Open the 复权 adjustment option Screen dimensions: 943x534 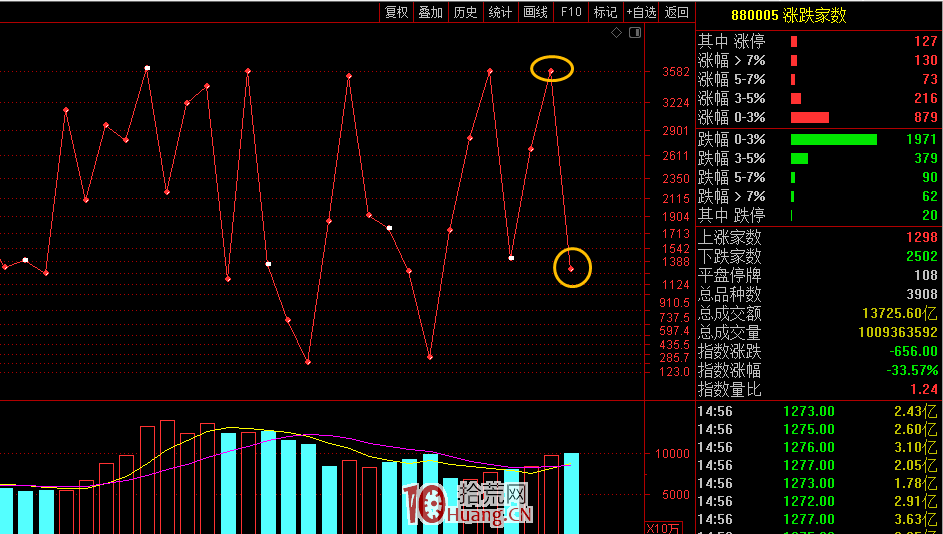pos(397,12)
